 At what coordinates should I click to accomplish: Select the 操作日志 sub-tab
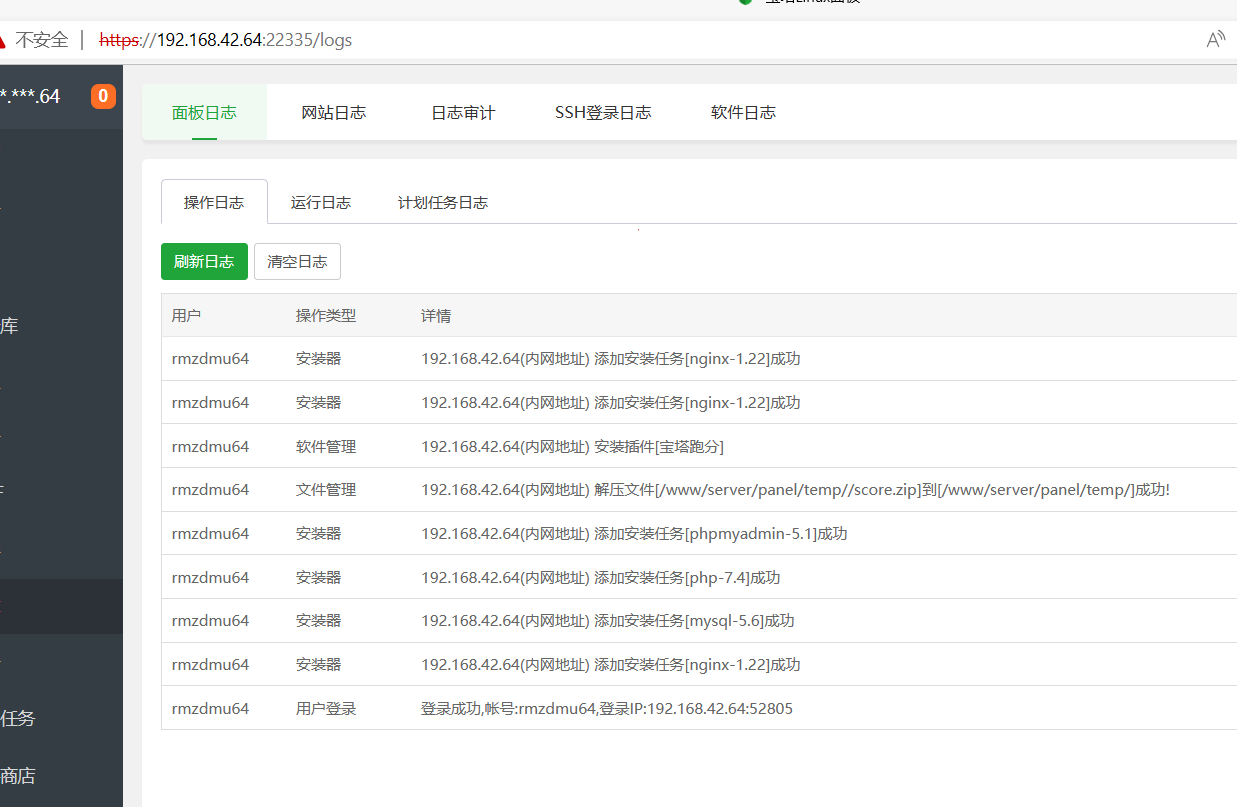tap(214, 202)
